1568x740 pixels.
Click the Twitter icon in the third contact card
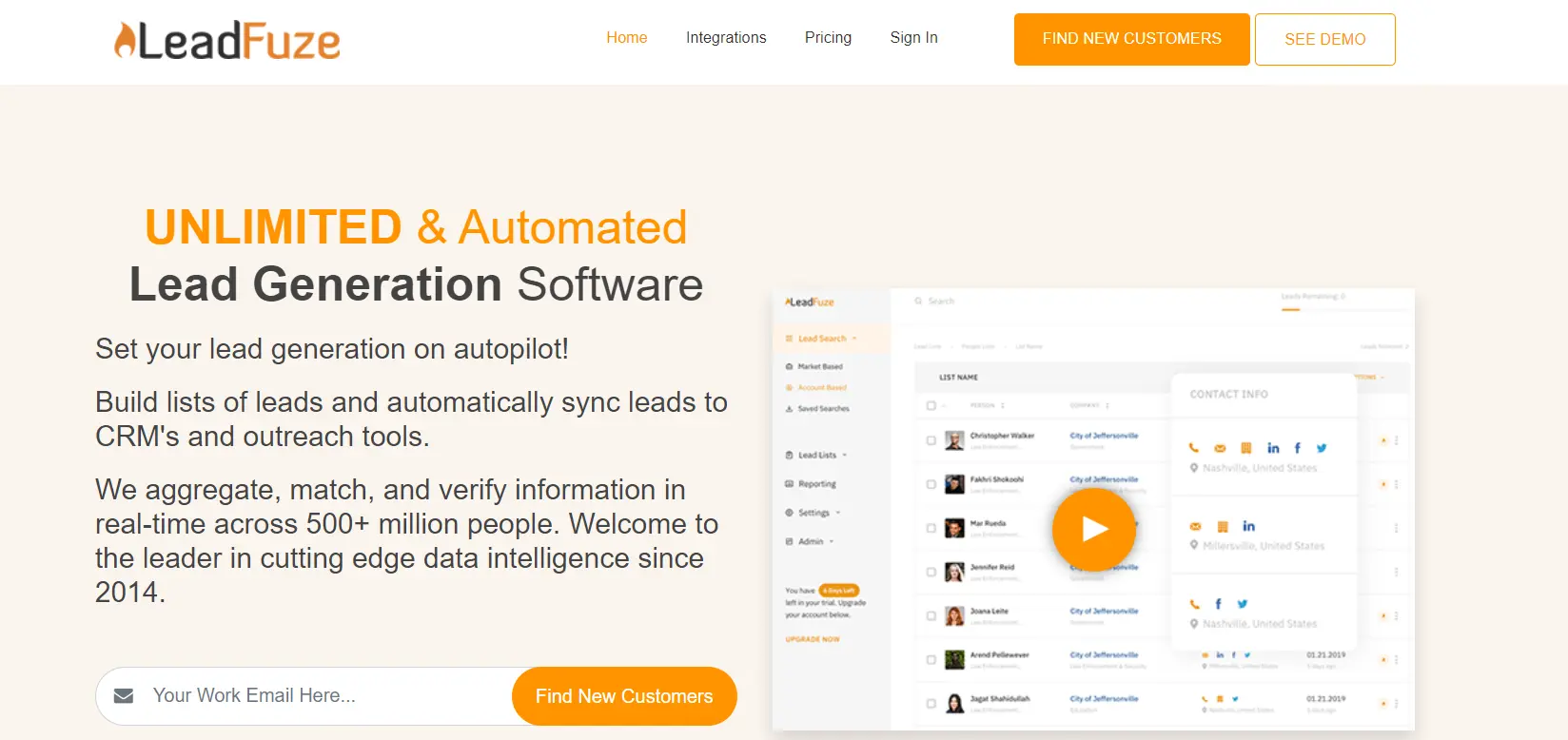(x=1243, y=604)
